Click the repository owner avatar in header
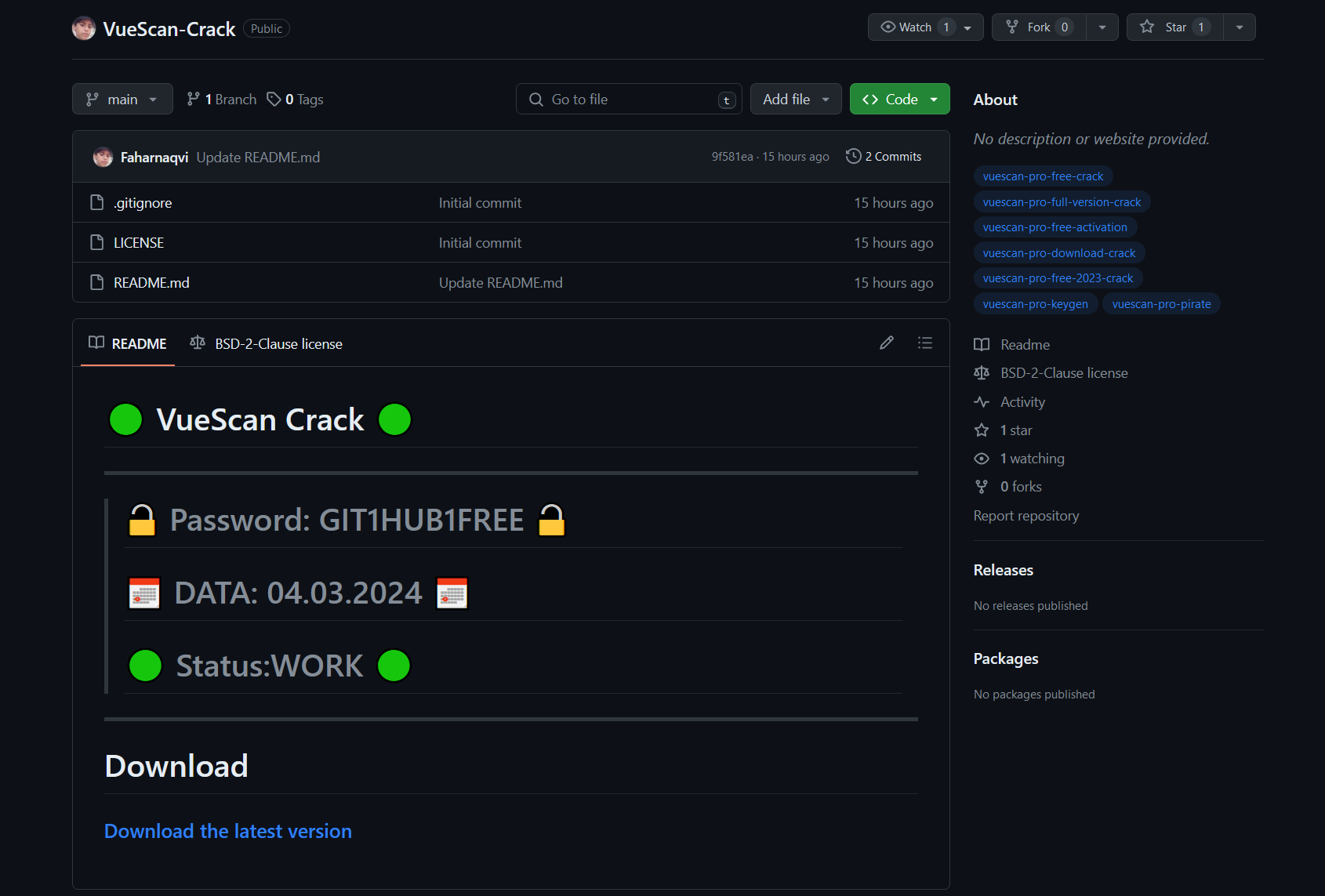The image size is (1325, 896). 84,29
